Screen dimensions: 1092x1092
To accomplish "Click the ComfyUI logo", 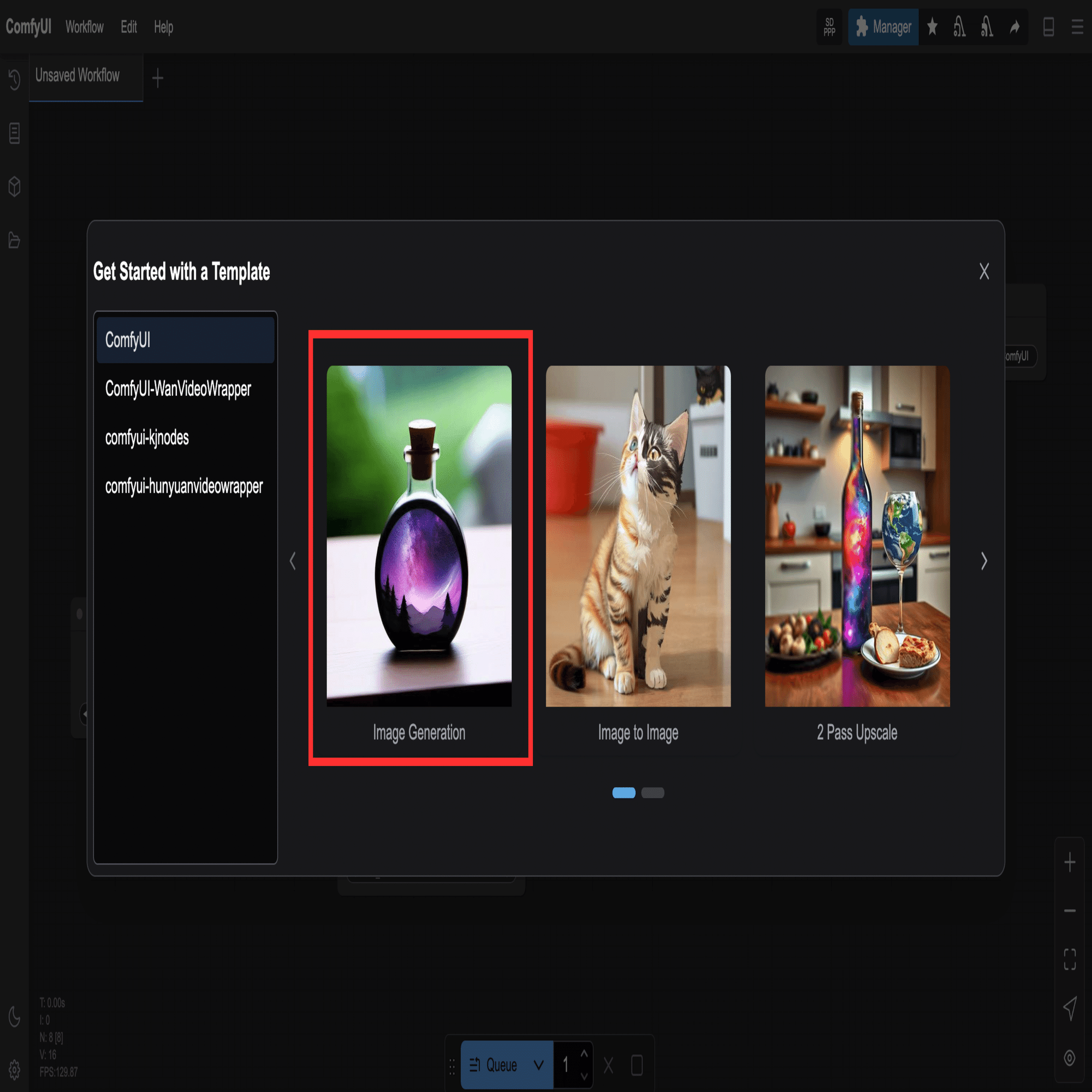I will tap(28, 27).
